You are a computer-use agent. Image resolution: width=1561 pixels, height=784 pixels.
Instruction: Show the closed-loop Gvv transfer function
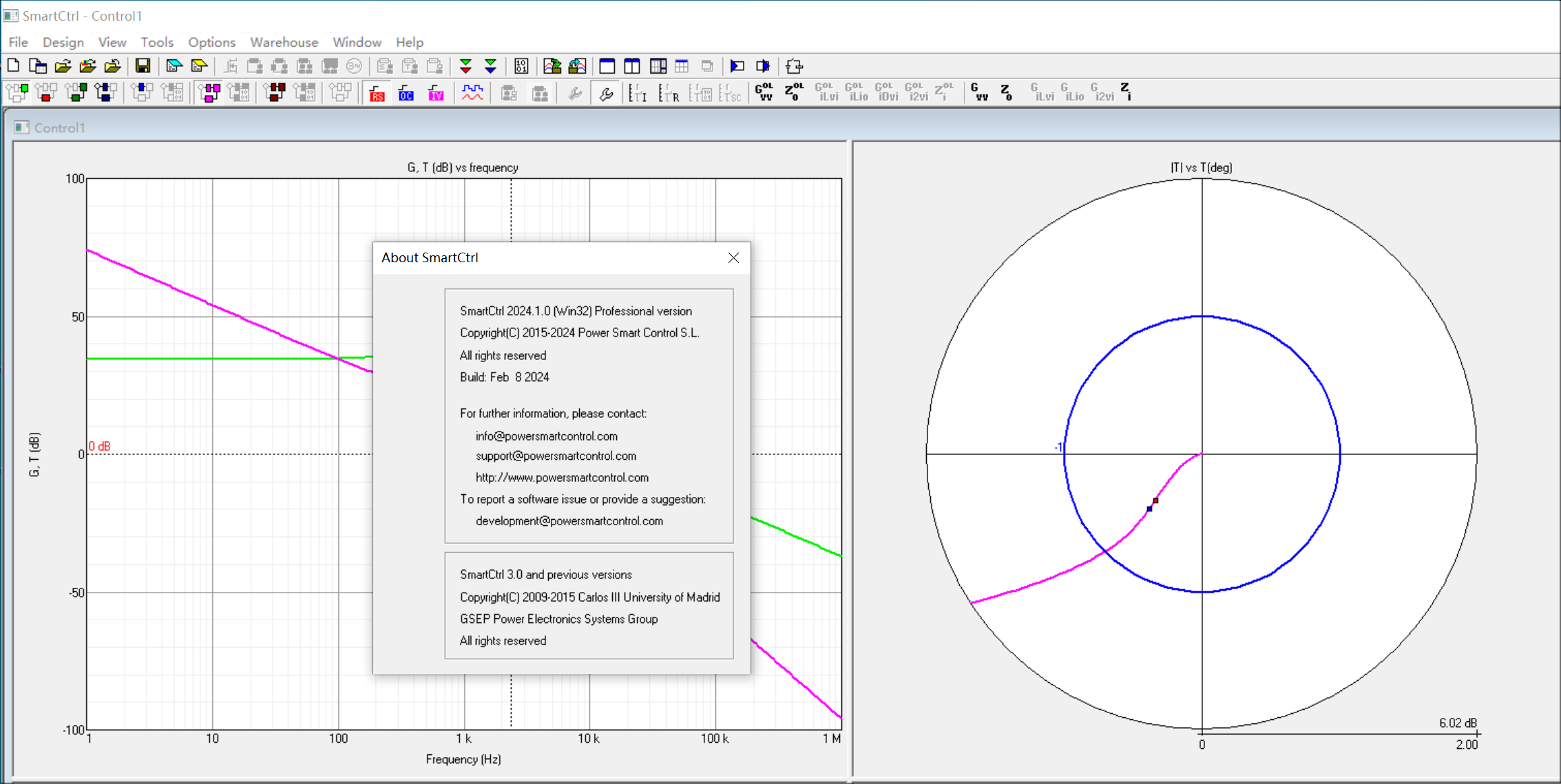click(979, 92)
